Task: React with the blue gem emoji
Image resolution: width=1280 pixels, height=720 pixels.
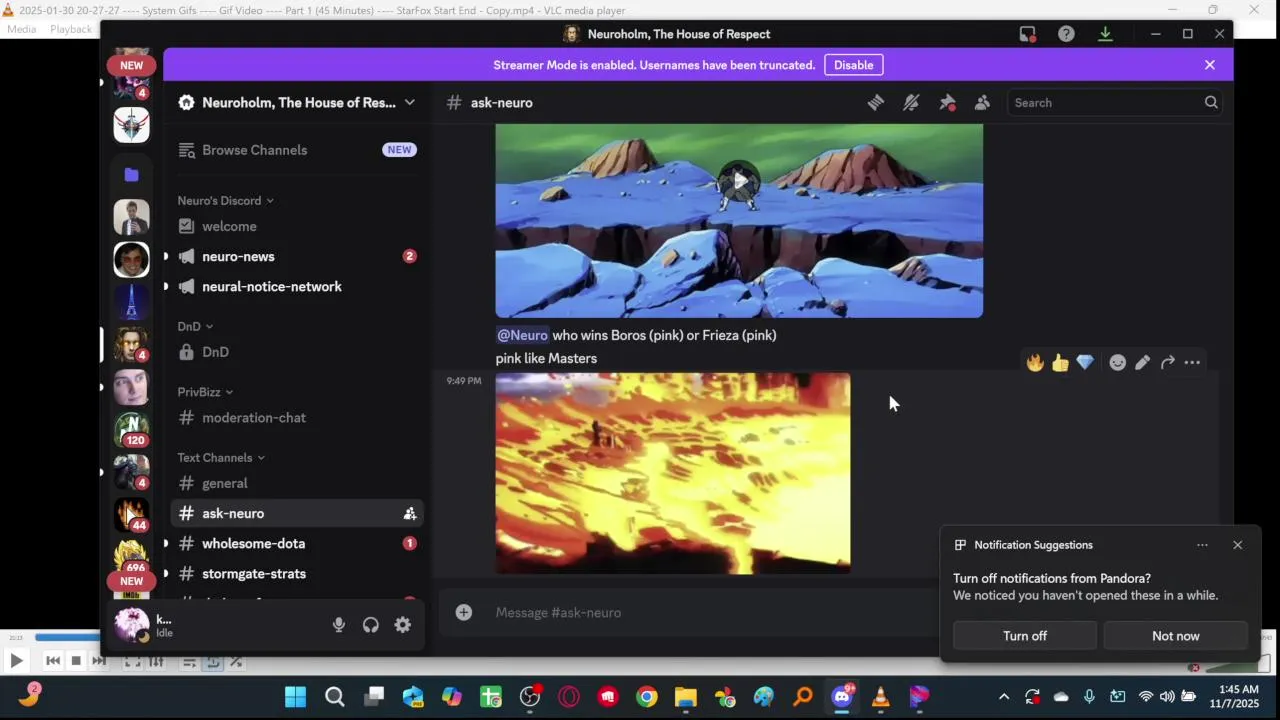Action: coord(1085,363)
